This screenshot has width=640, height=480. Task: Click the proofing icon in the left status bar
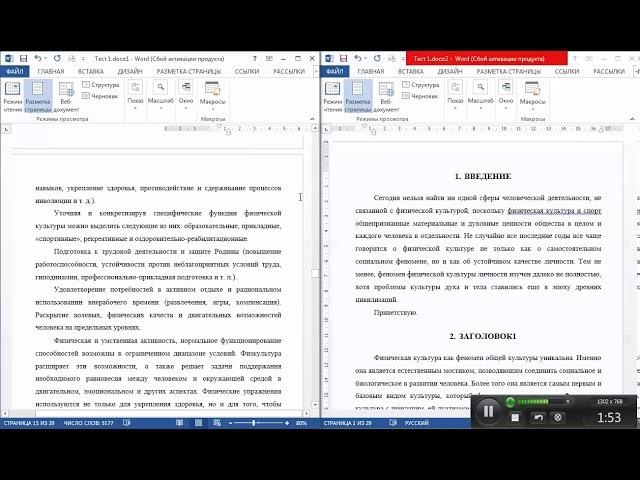pyautogui.click(x=127, y=423)
